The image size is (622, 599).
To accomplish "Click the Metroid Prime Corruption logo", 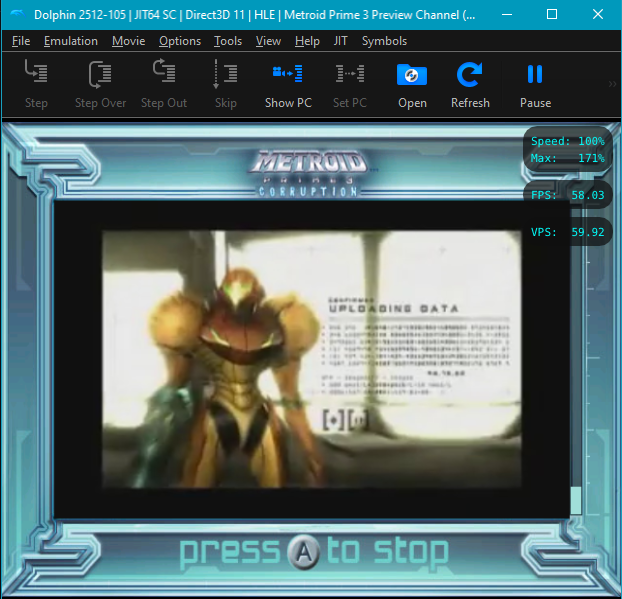I will pyautogui.click(x=309, y=173).
